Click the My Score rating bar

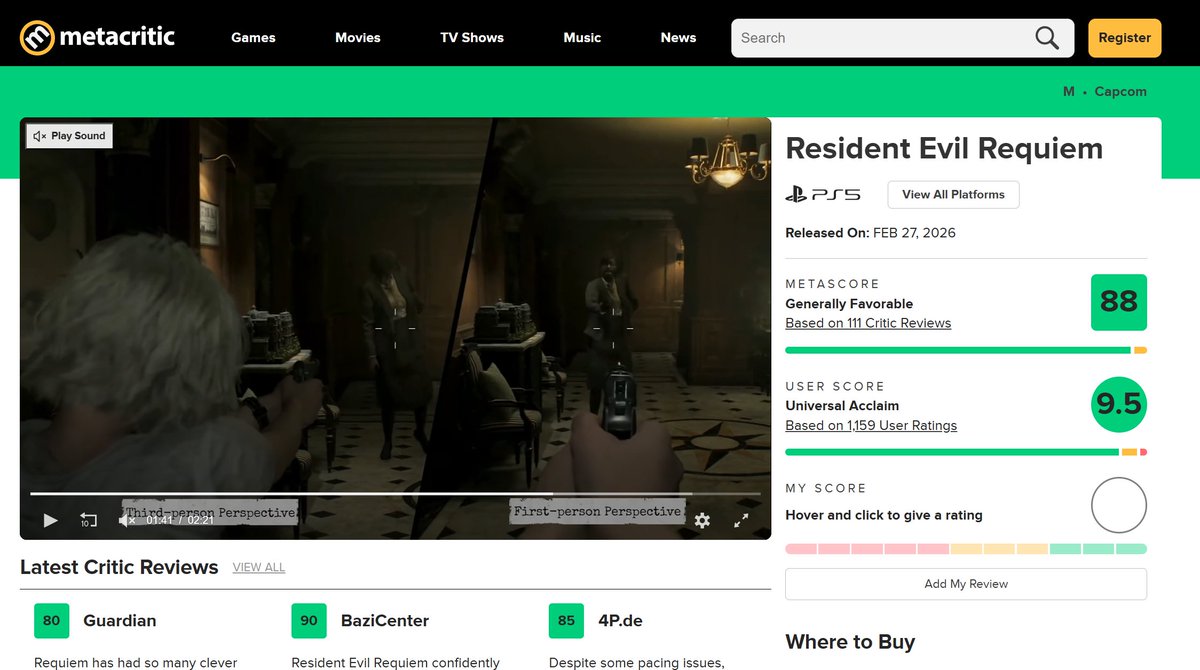point(966,549)
